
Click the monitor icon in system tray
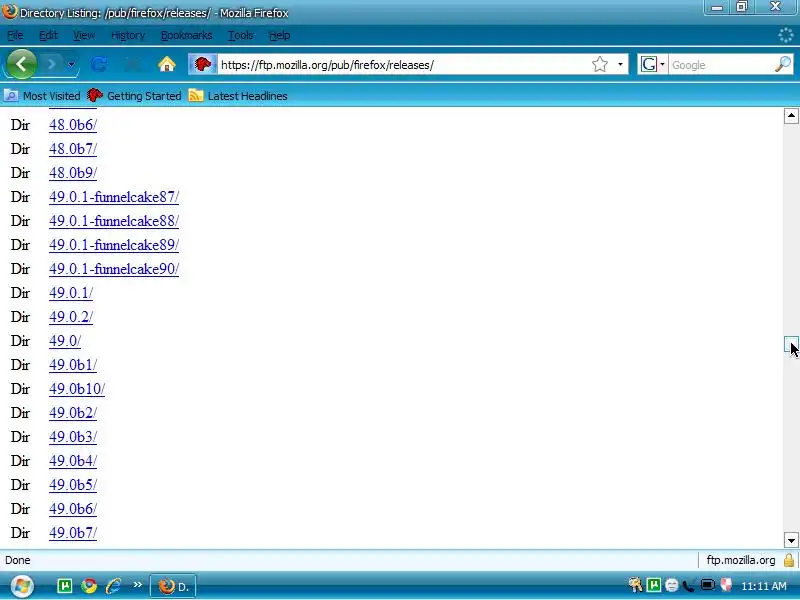coord(708,585)
